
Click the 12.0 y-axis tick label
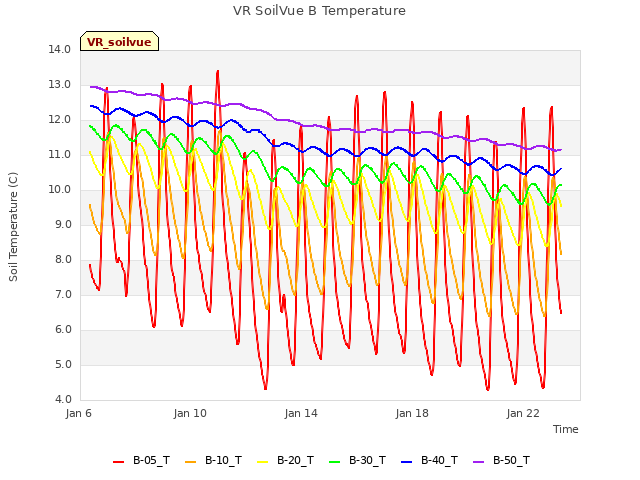click(60, 120)
